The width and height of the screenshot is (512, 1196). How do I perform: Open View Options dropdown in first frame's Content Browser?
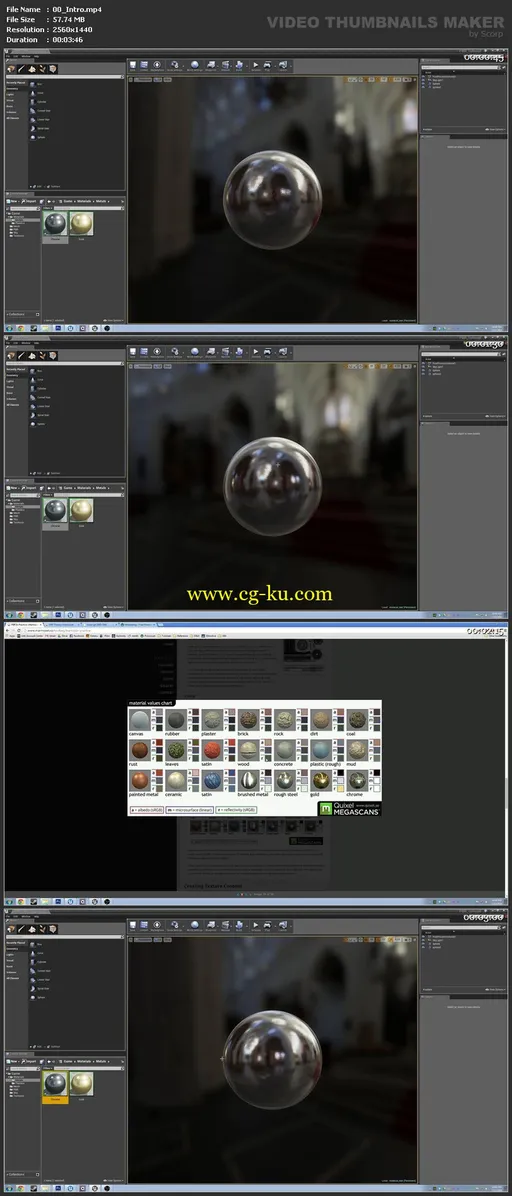pyautogui.click(x=113, y=320)
